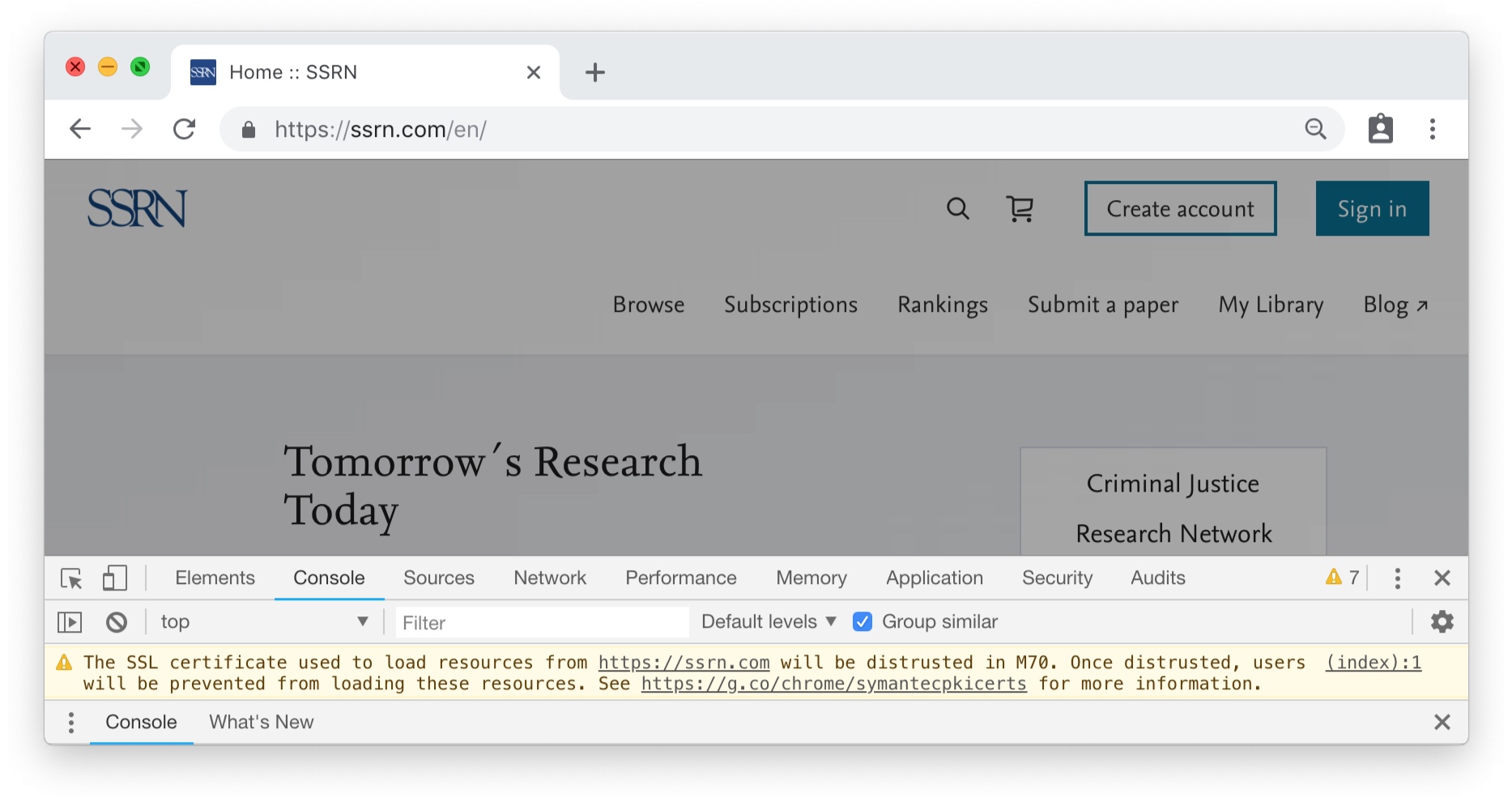Click into the console Filter field
Image resolution: width=1512 pixels, height=802 pixels.
542,622
